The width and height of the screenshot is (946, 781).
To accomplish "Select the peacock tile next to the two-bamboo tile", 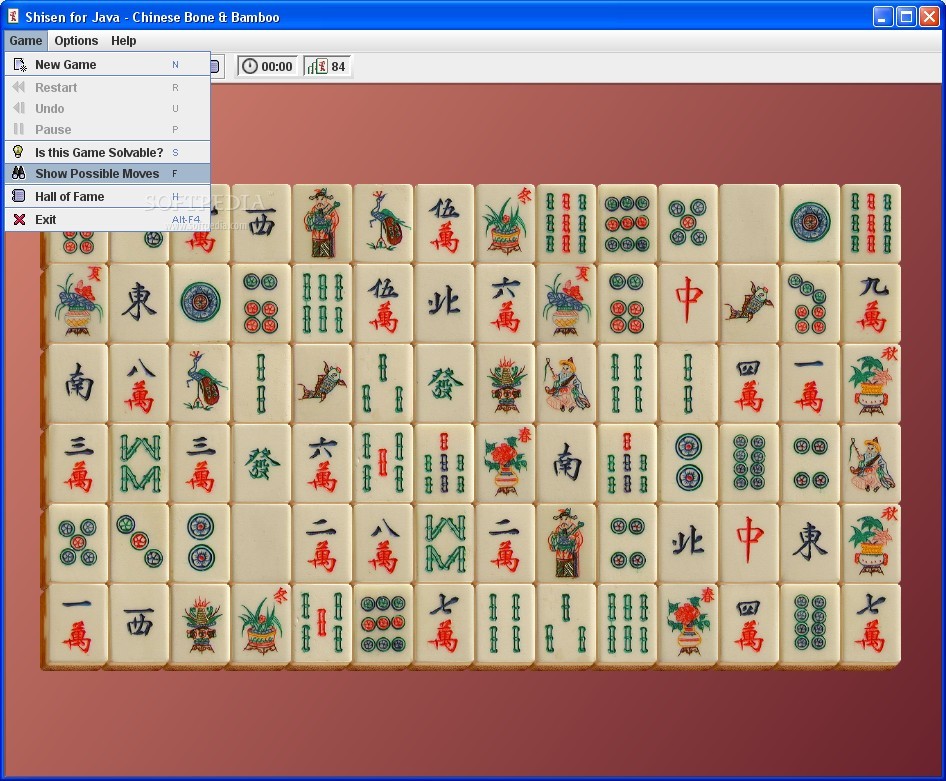I will click(200, 384).
